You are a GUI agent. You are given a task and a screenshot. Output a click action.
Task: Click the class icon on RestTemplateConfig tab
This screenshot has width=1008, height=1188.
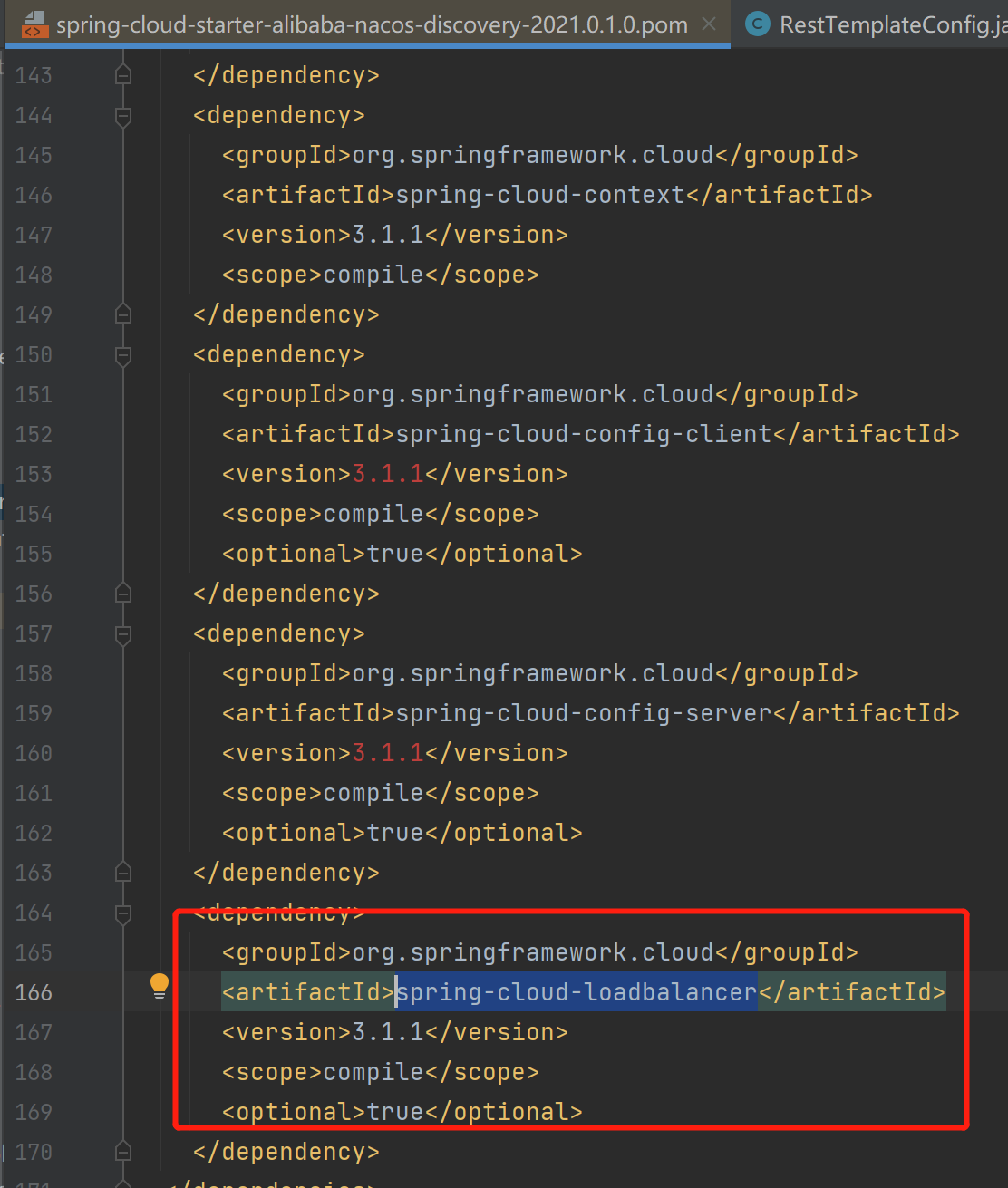point(757,24)
